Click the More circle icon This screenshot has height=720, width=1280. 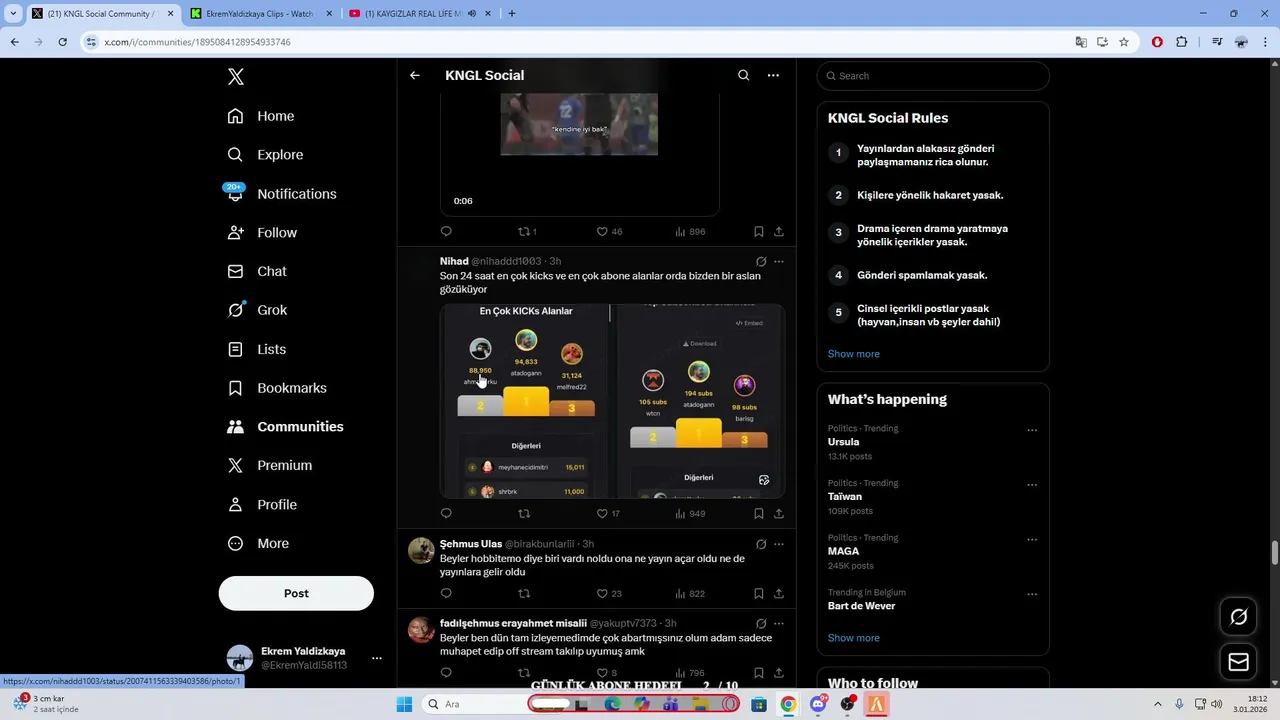tap(235, 543)
